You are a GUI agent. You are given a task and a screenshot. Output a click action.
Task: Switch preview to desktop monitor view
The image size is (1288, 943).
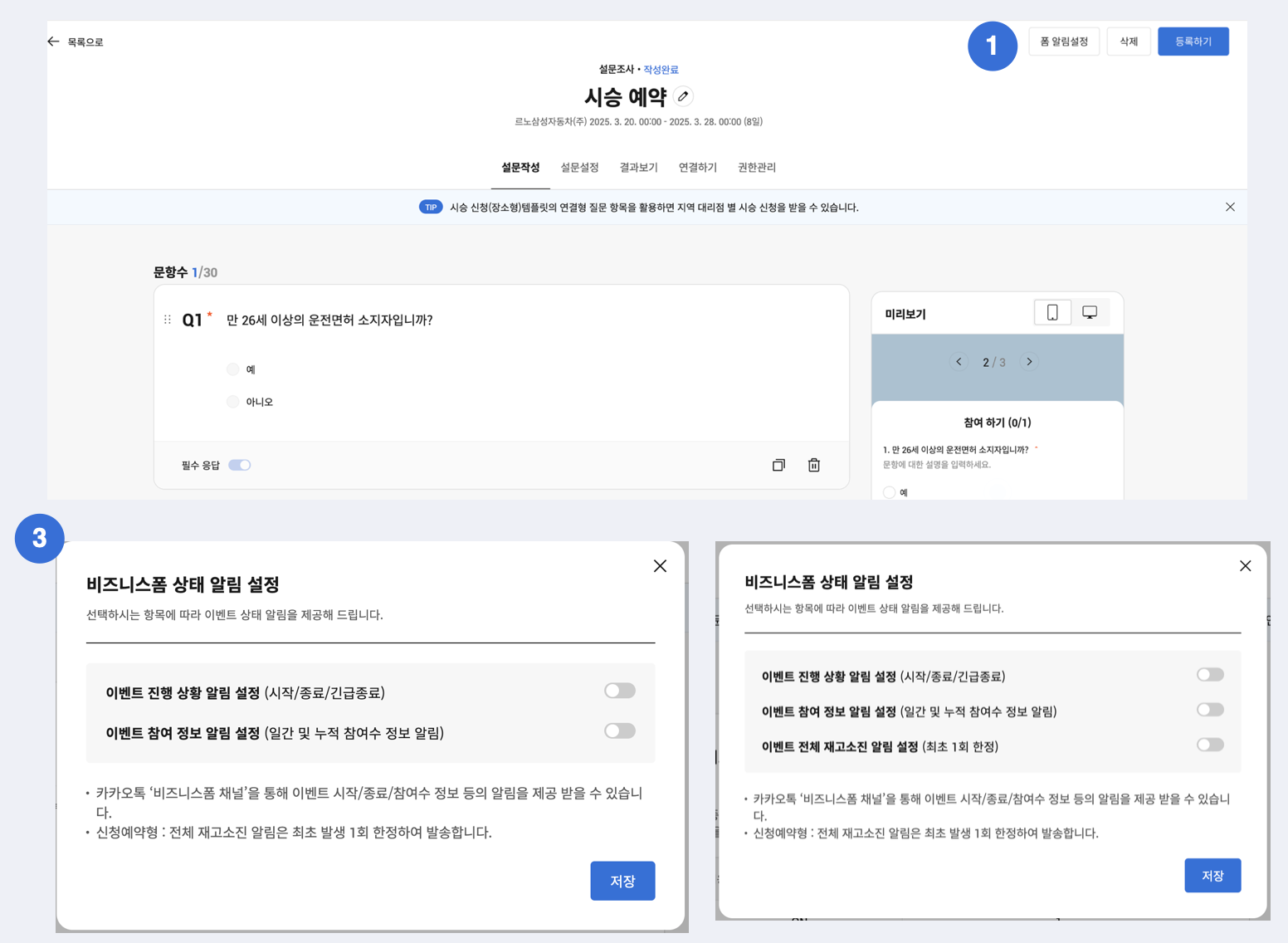click(1090, 312)
